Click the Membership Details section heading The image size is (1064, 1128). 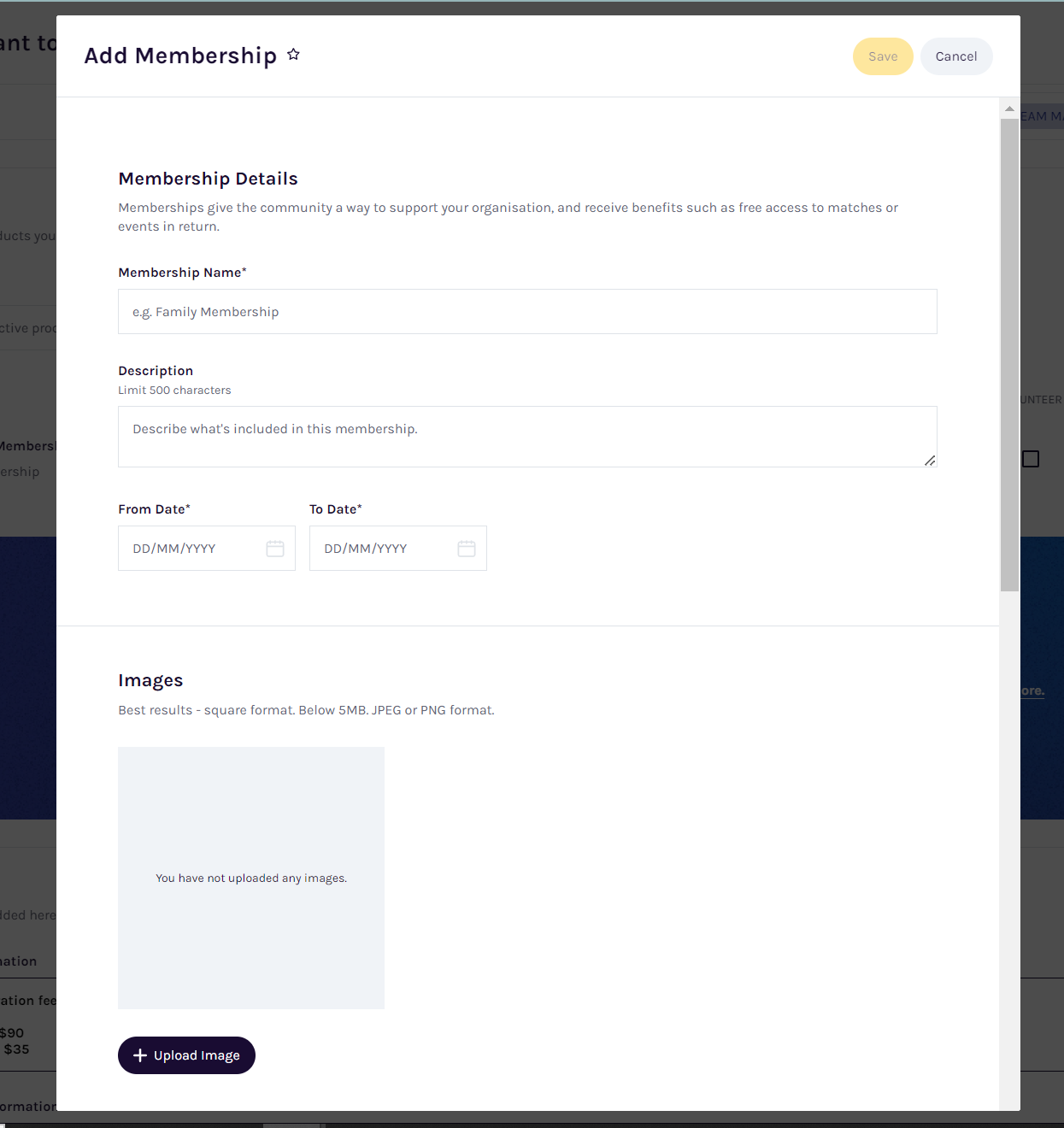point(208,179)
